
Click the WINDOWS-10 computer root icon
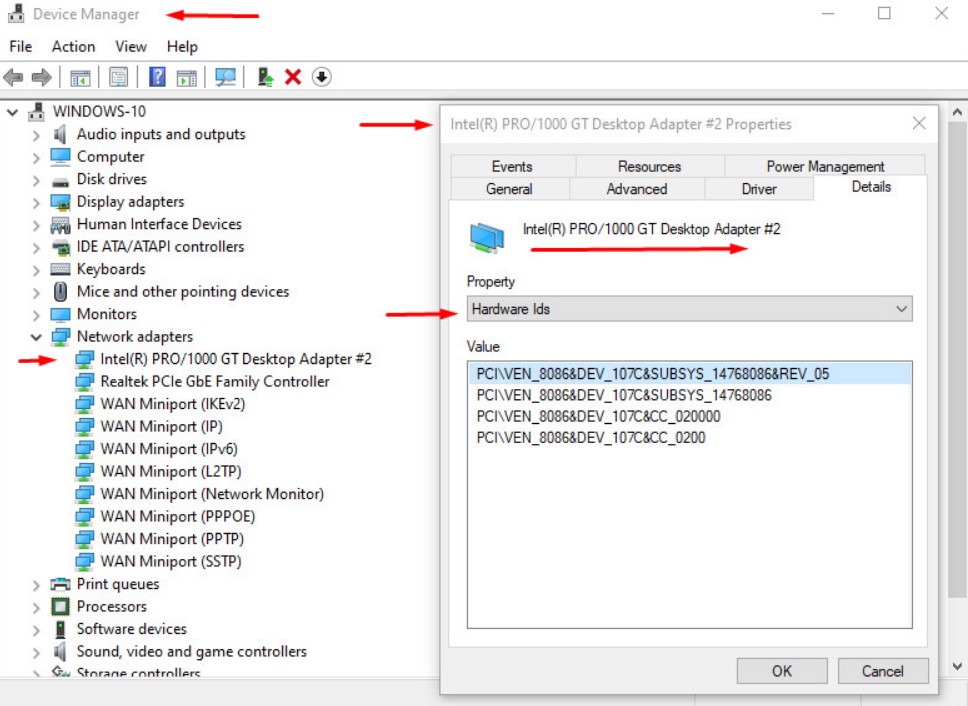pos(36,111)
